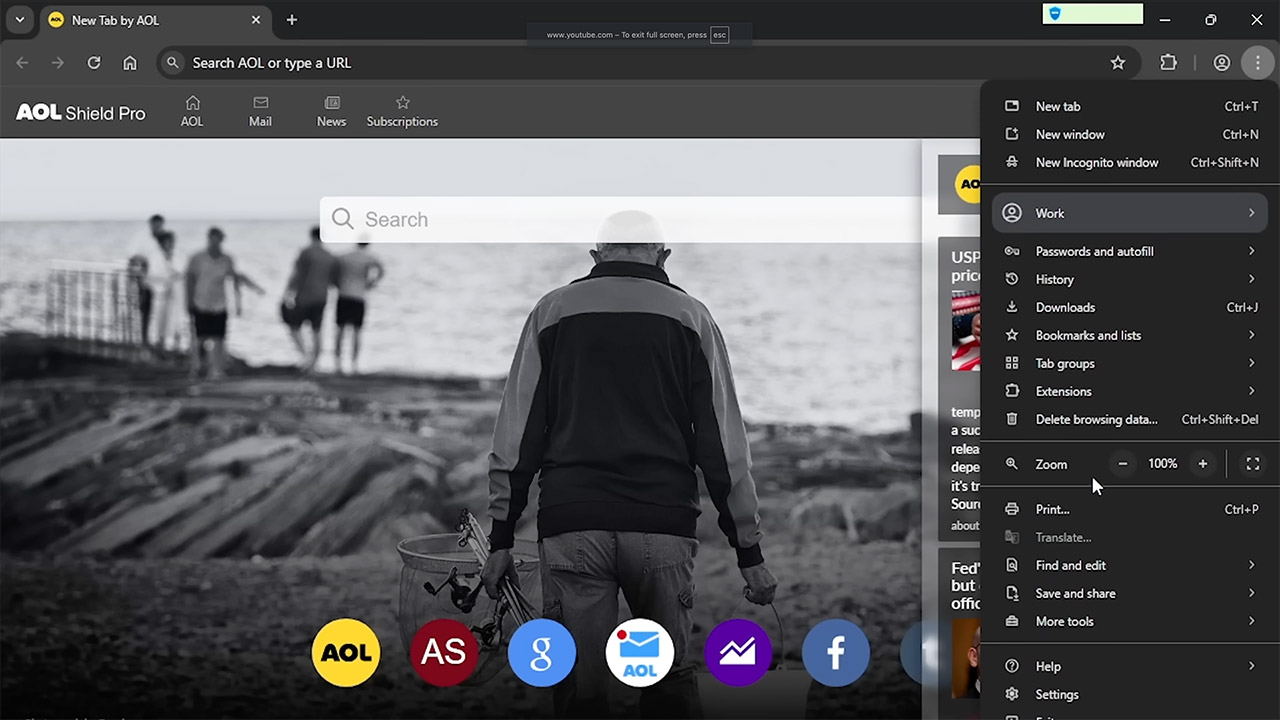Screen dimensions: 1280x720
Task: Open Settings from the menu
Action: point(1056,694)
